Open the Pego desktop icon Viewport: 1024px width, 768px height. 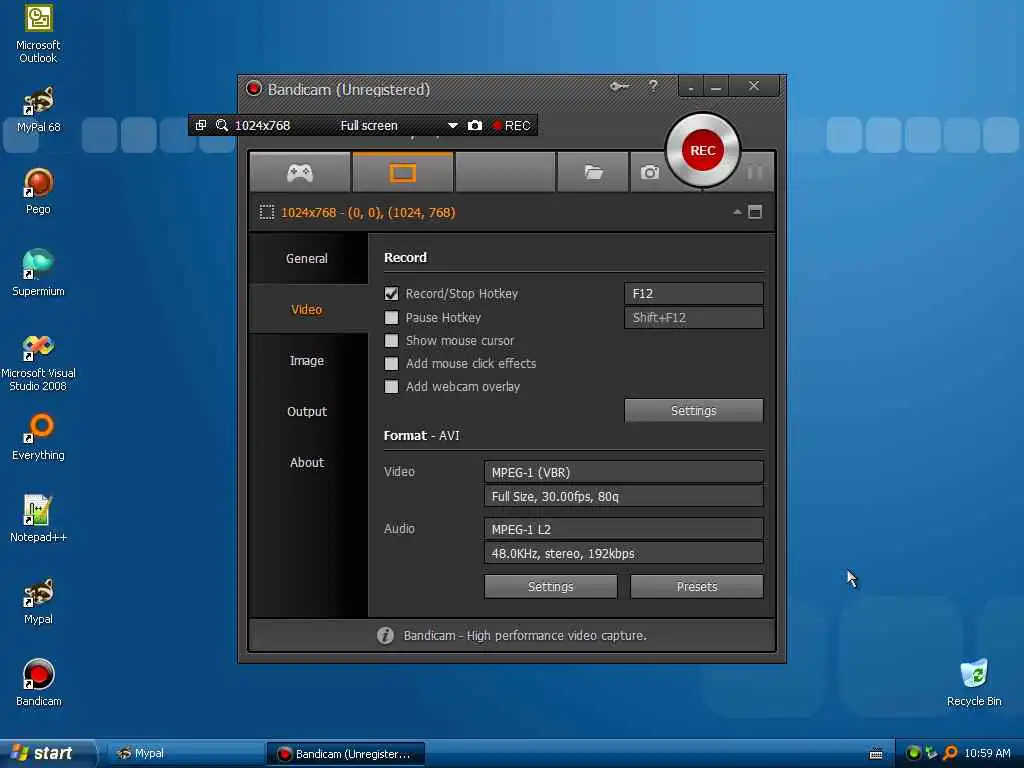pos(38,191)
